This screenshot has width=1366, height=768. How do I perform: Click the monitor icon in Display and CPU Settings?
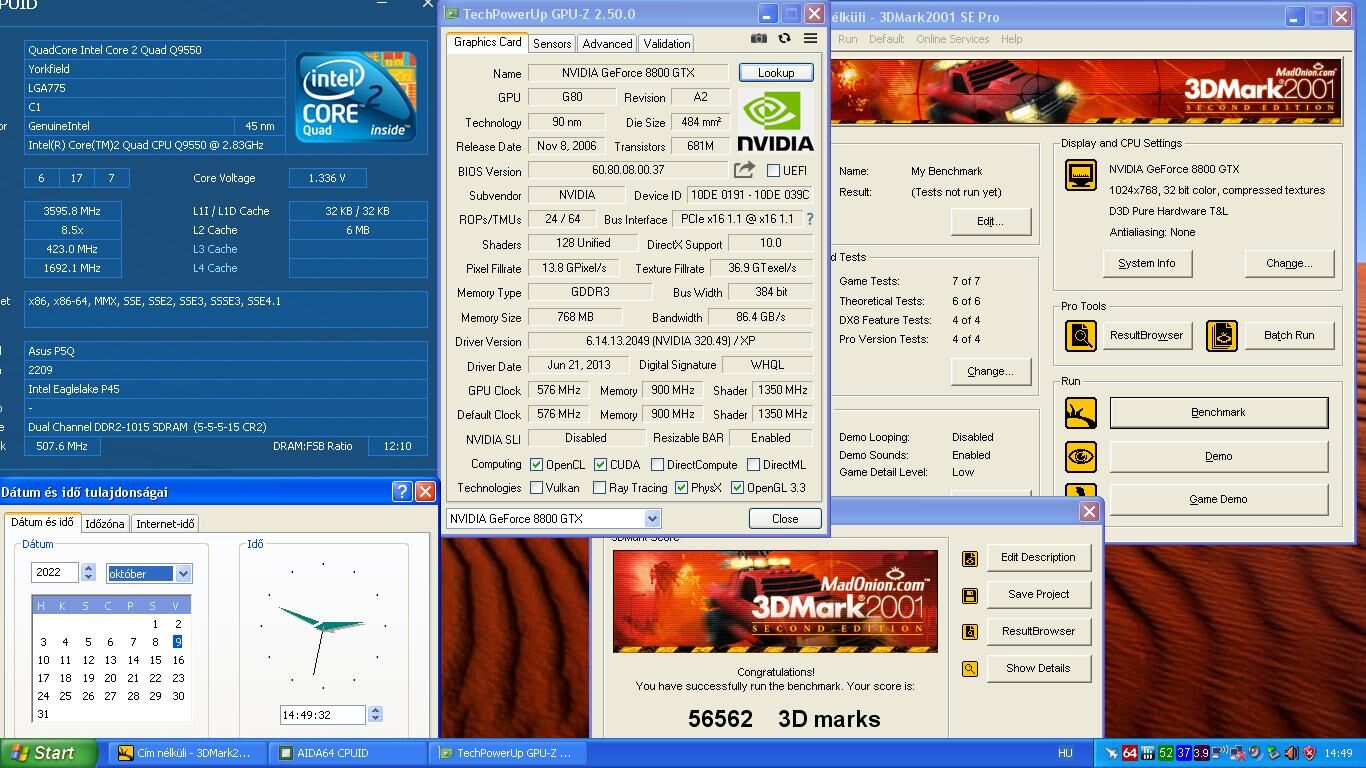coord(1080,174)
